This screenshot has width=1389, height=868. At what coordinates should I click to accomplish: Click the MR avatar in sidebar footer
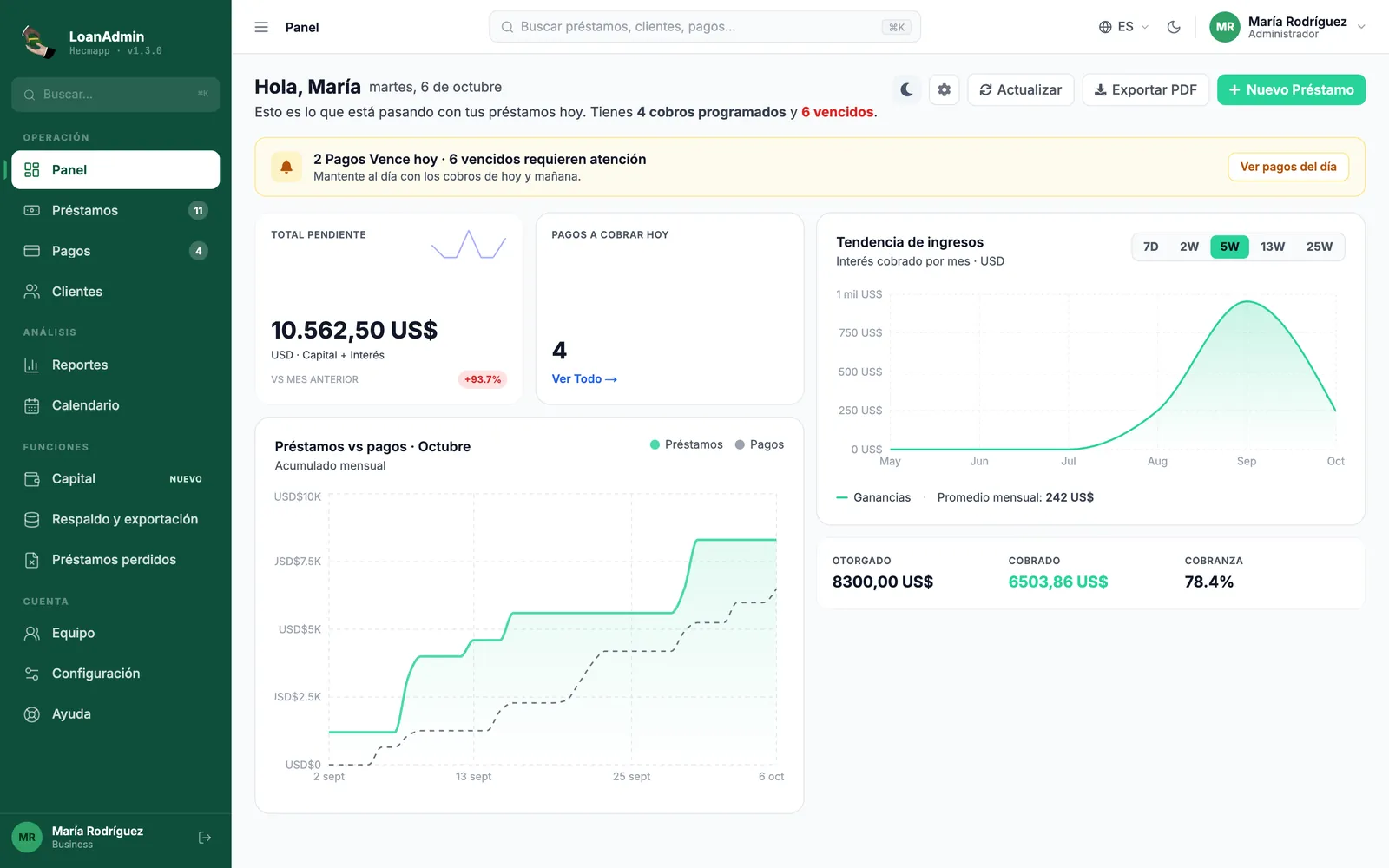(27, 838)
